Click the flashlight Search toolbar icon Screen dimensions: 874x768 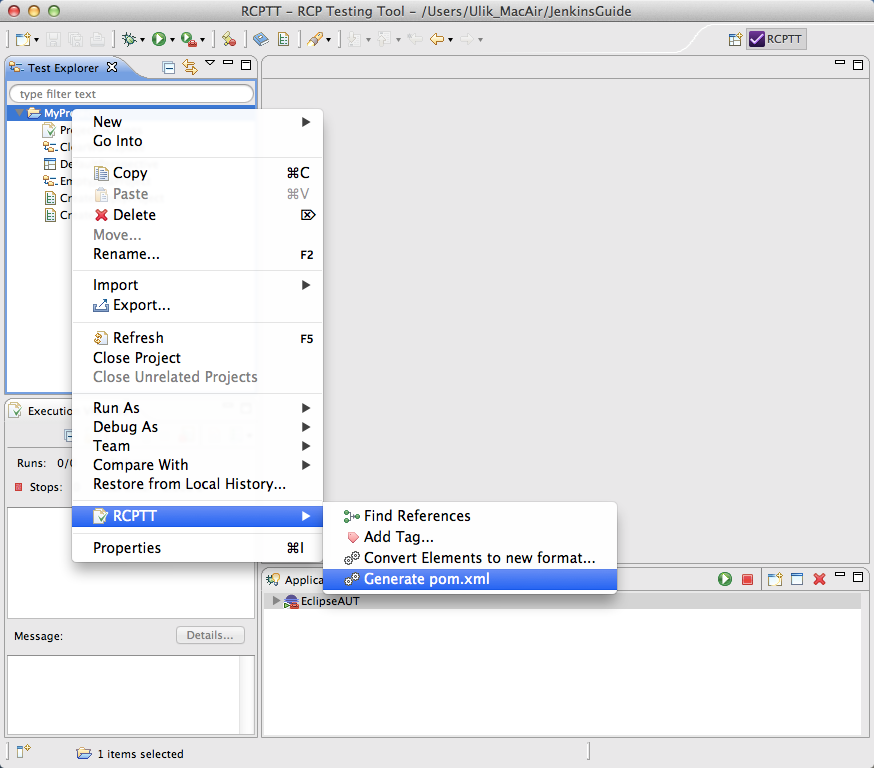315,39
